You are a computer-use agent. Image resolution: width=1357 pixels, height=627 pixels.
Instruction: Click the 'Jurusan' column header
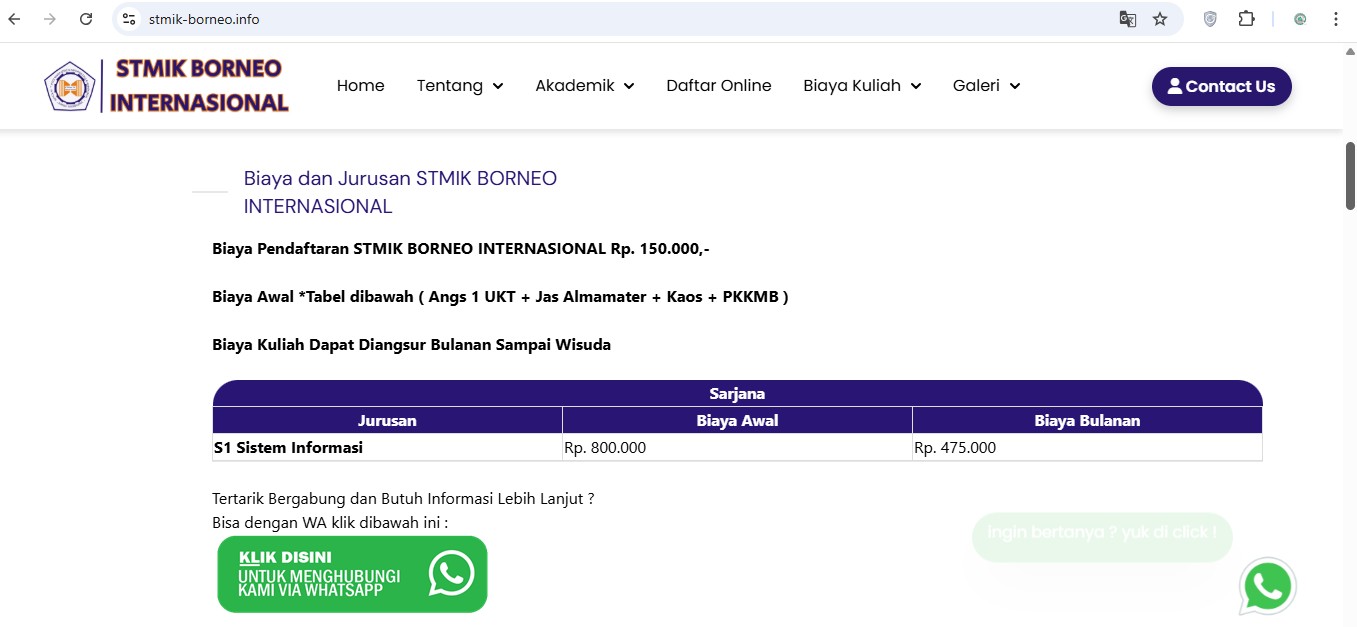387,420
